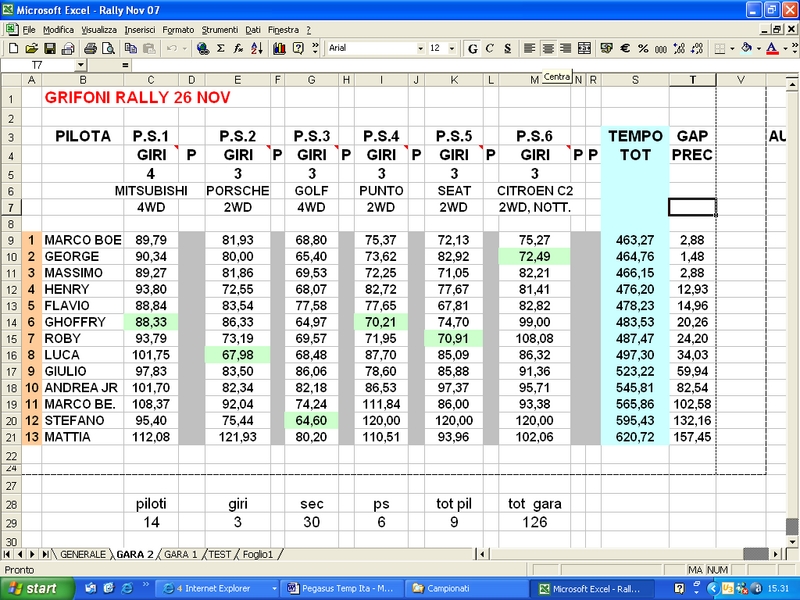Viewport: 800px width, 600px height.
Task: Select column S header
Action: [x=635, y=80]
